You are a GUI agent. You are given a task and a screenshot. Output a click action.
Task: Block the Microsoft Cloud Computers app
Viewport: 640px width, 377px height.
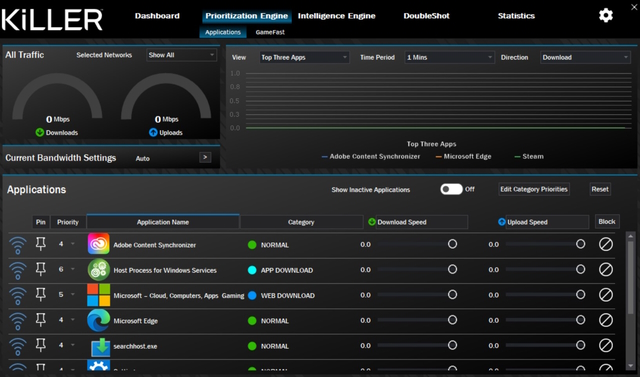pos(606,295)
